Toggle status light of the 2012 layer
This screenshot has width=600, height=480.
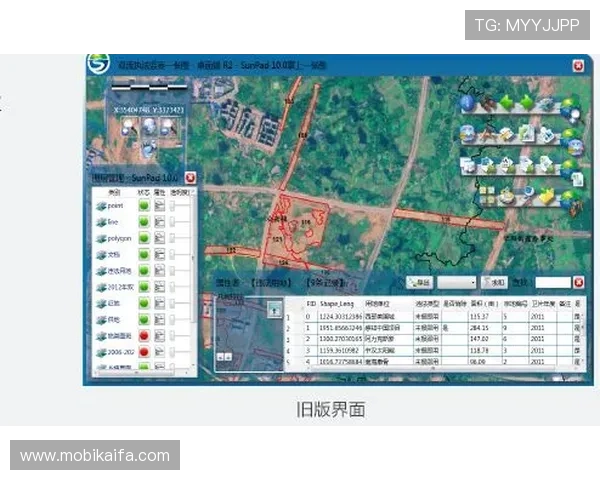coord(144,287)
